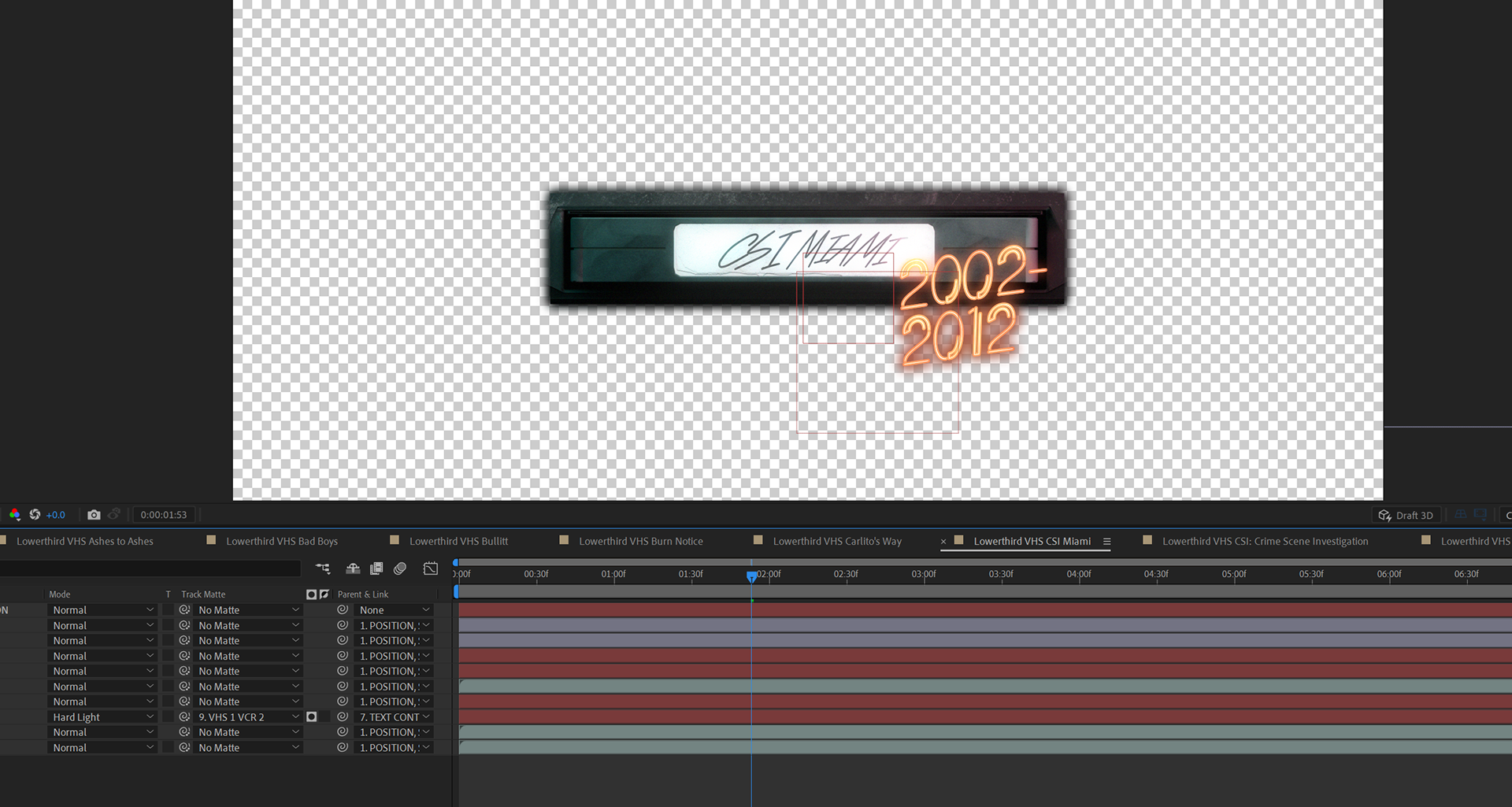The height and width of the screenshot is (807, 1512).
Task: Click the Reset Exposure icon
Action: pyautogui.click(x=35, y=514)
